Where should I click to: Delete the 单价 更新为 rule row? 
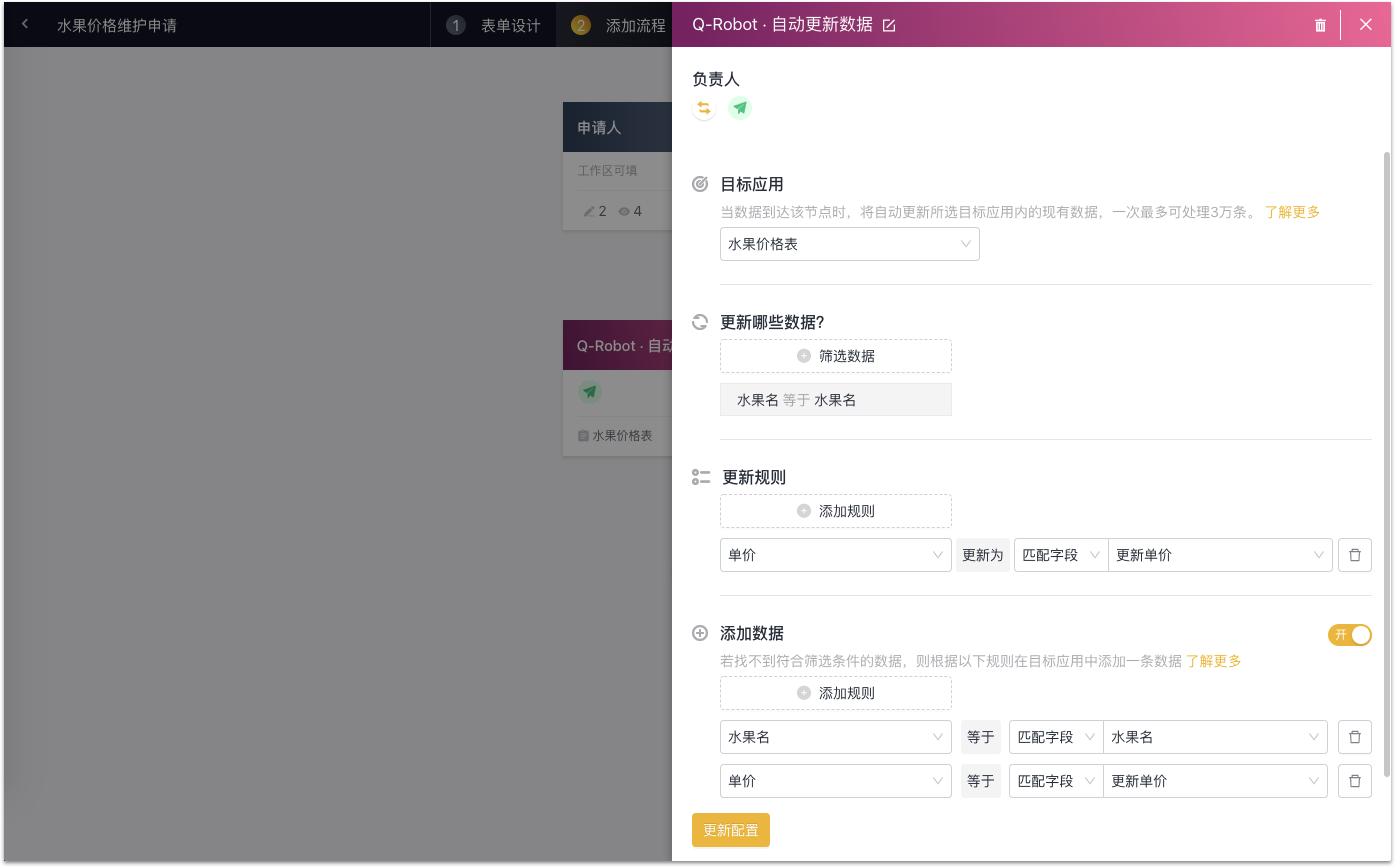pos(1355,555)
